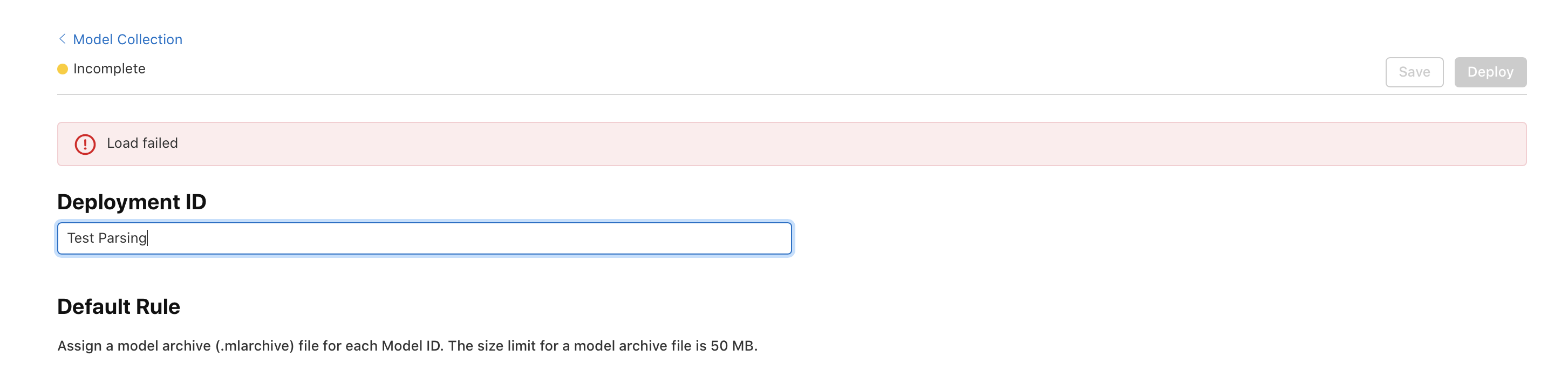Click empty area of red alert banner
This screenshot has height=370, width=1568.
[x=852, y=143]
